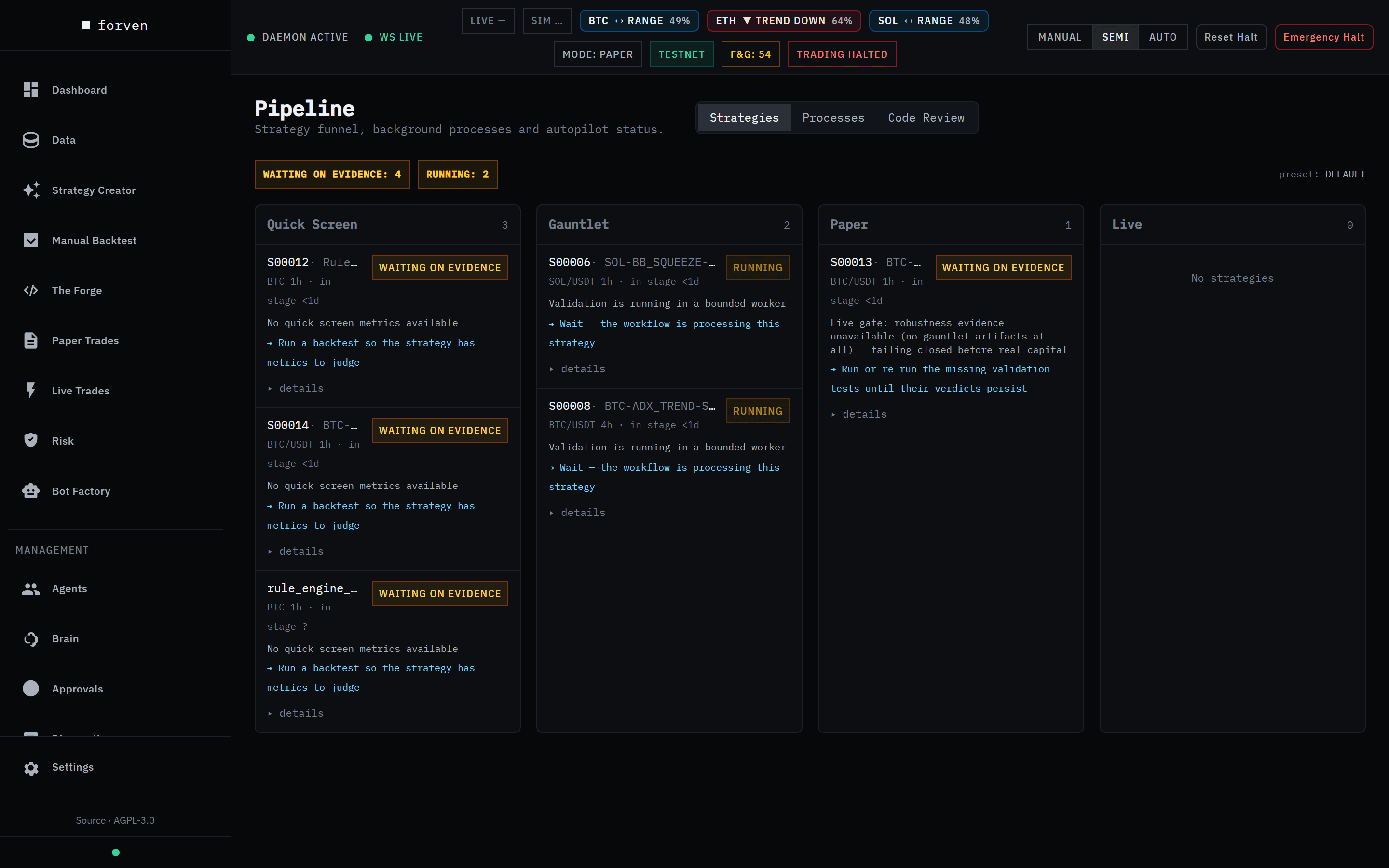
Task: Click the BTC RANGE 49% regime chip
Action: point(639,21)
